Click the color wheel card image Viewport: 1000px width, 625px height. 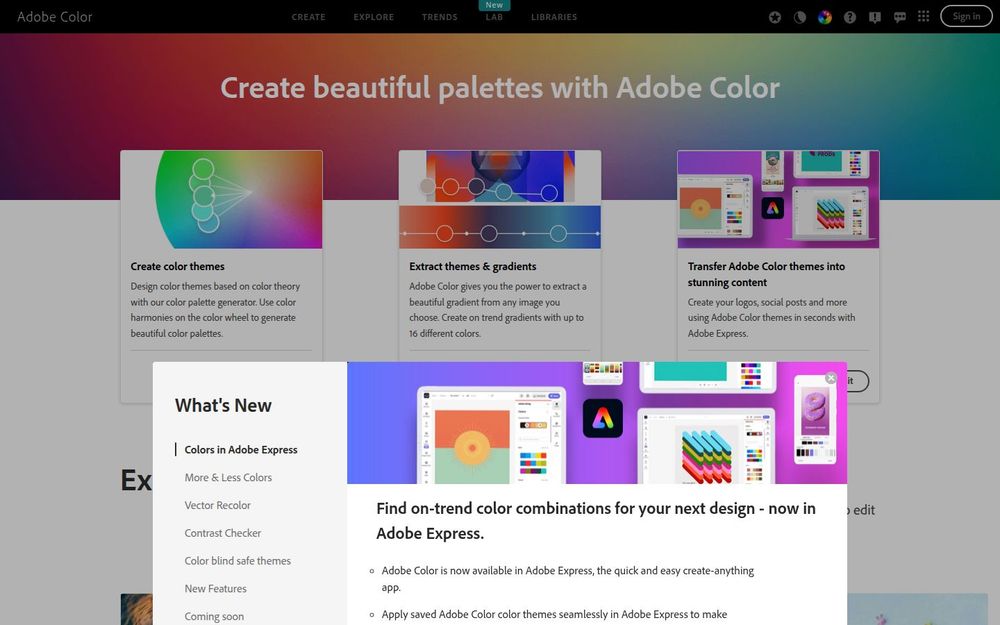pos(221,200)
